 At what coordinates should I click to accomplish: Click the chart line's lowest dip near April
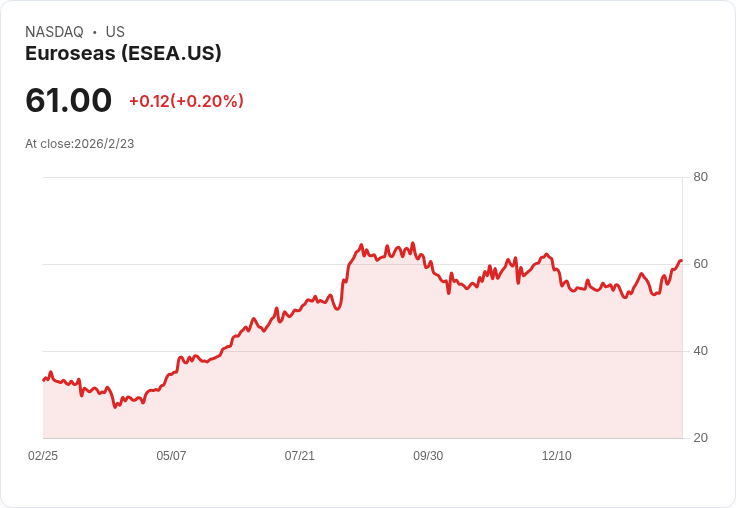(x=115, y=407)
